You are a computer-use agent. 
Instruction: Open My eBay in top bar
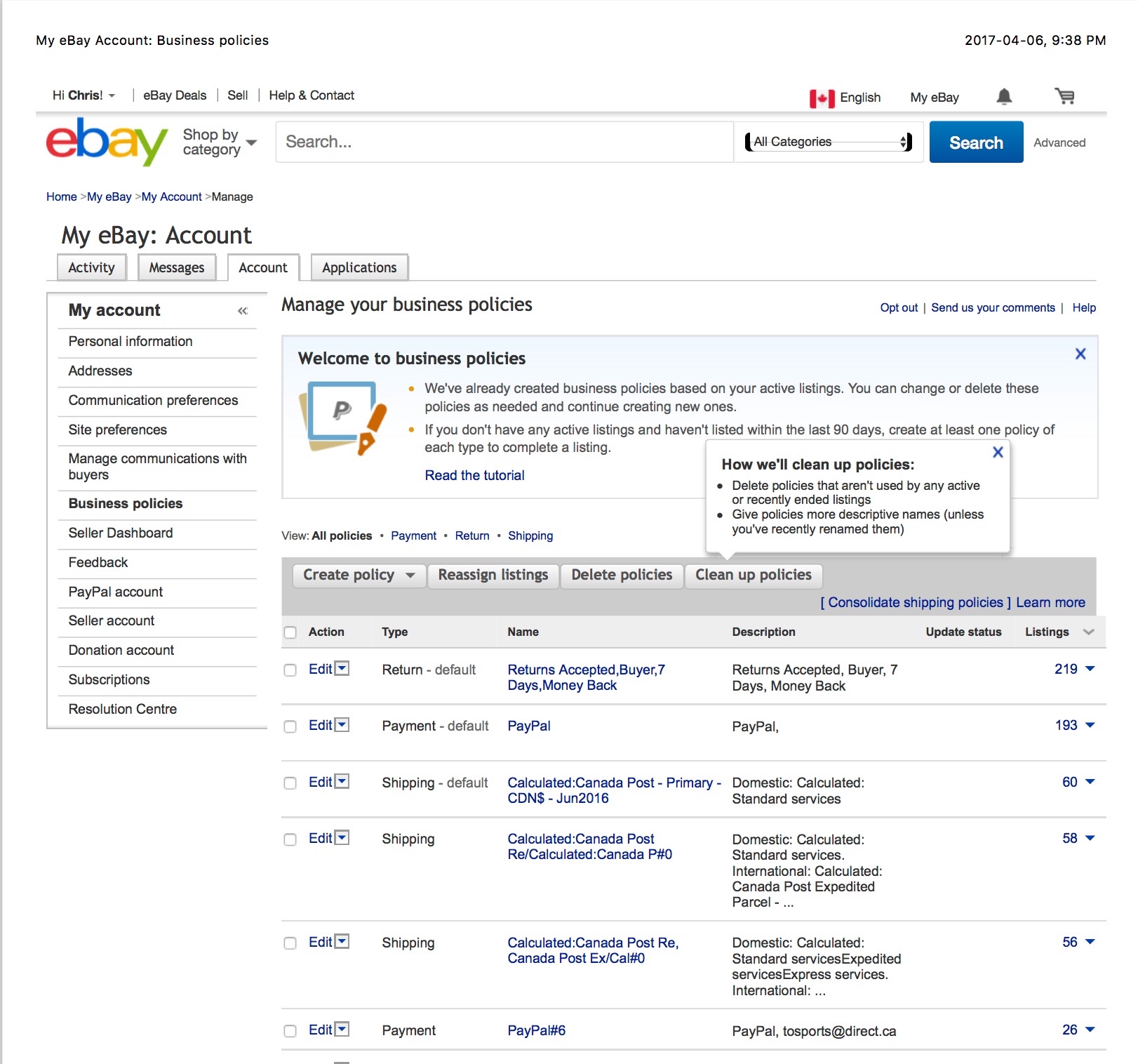click(x=935, y=98)
